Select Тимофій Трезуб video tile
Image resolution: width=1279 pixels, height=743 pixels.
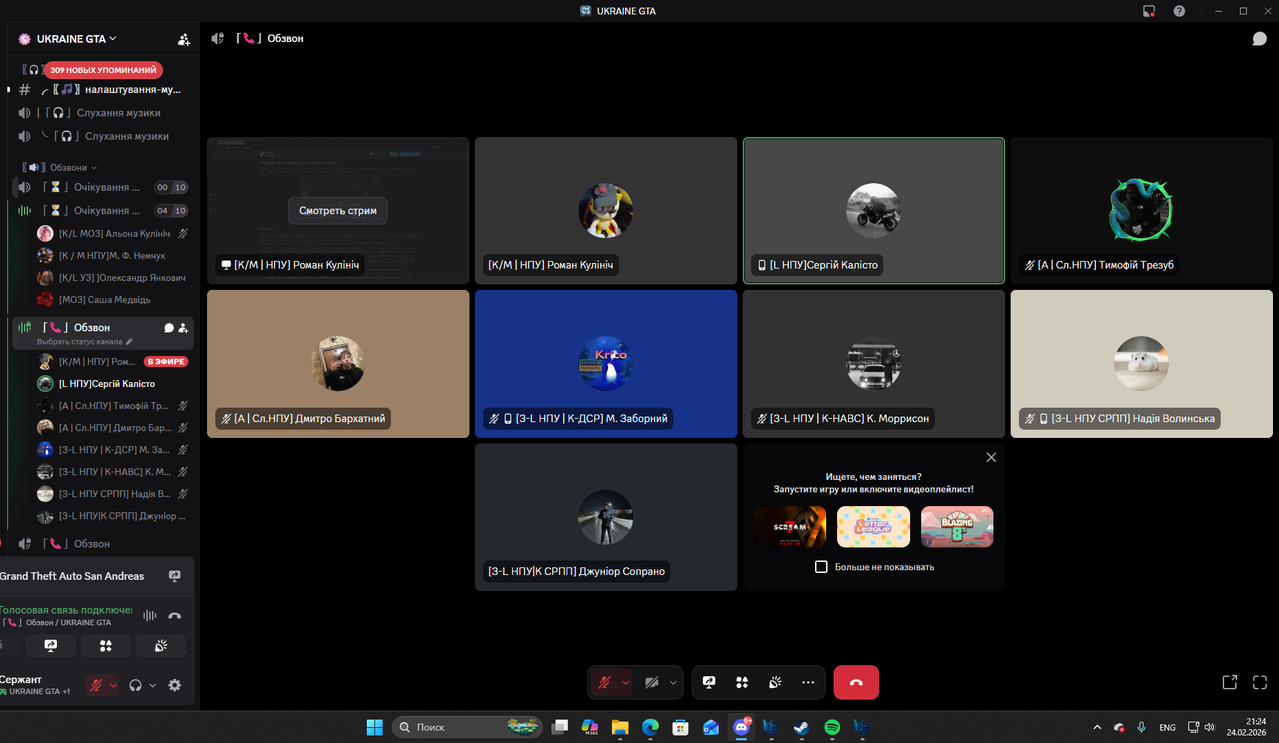[1141, 211]
